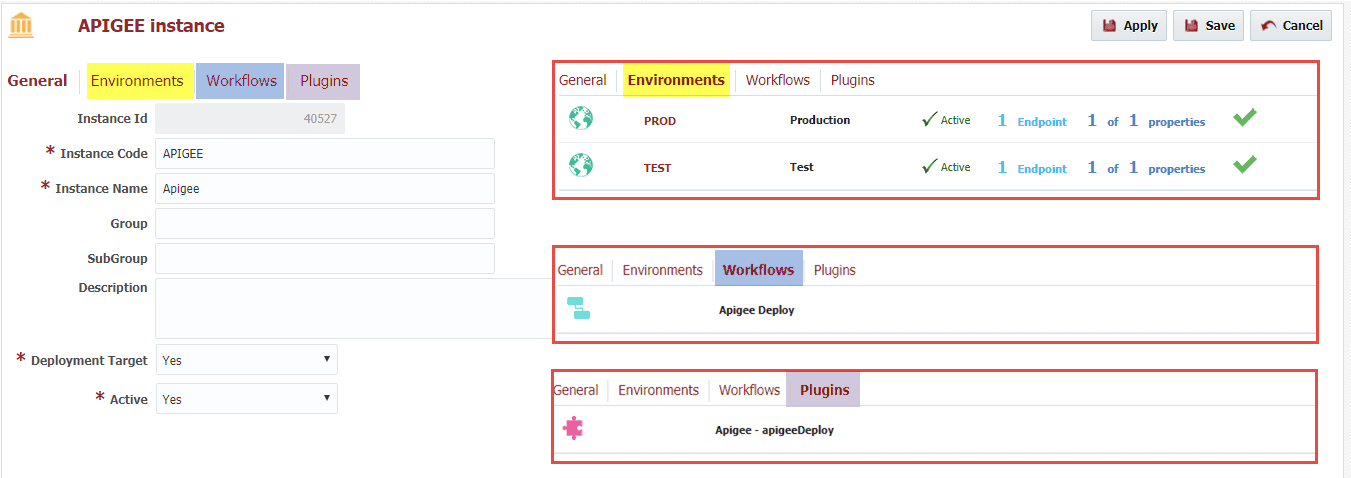1351x478 pixels.
Task: Click the Group input field
Action: [325, 224]
